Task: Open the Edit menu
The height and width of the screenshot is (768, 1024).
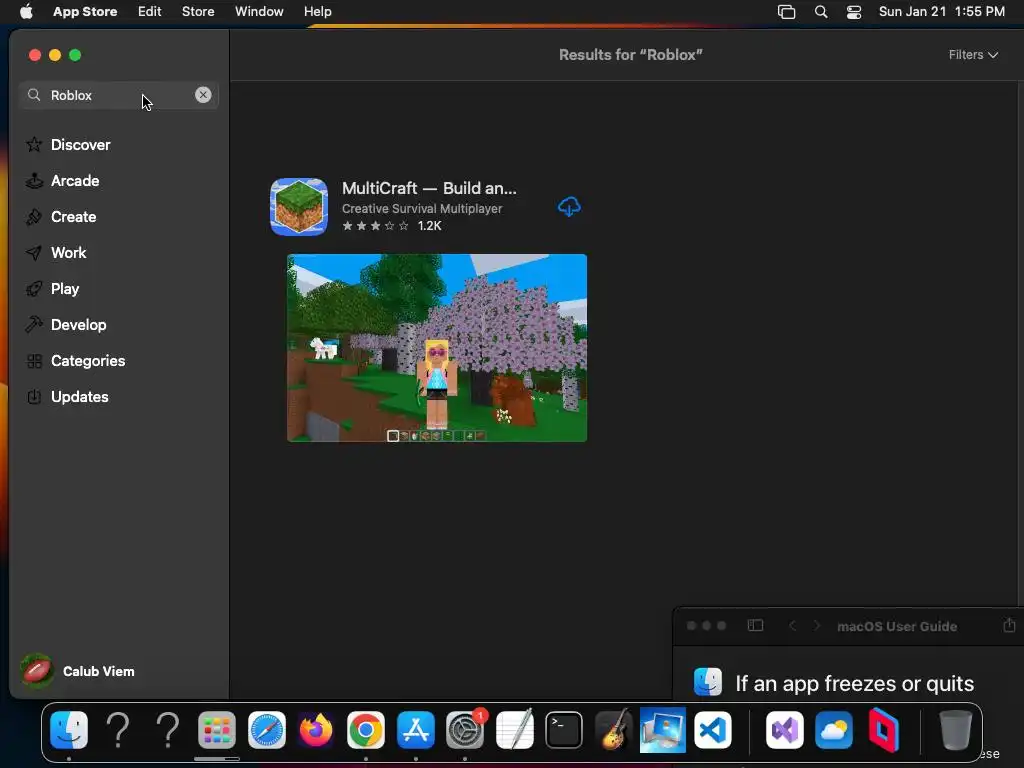Action: point(150,11)
